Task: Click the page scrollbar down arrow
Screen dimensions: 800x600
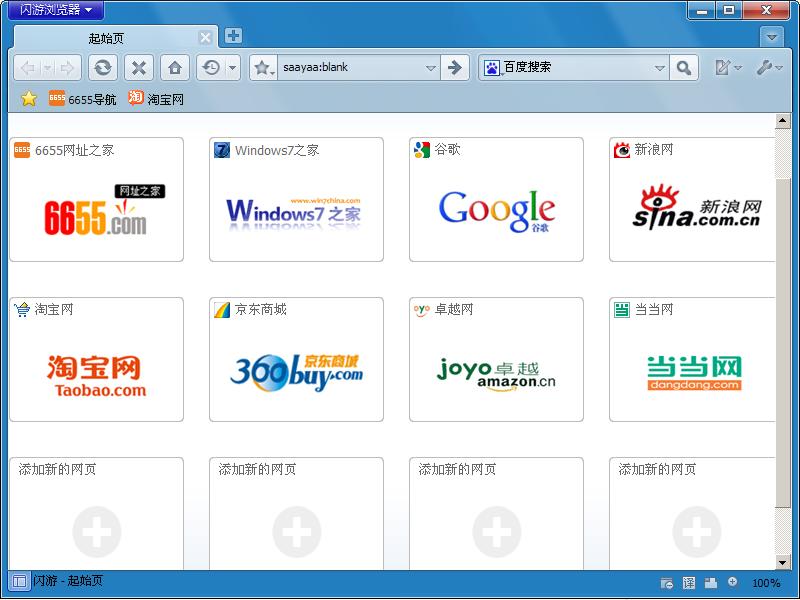Action: 783,562
